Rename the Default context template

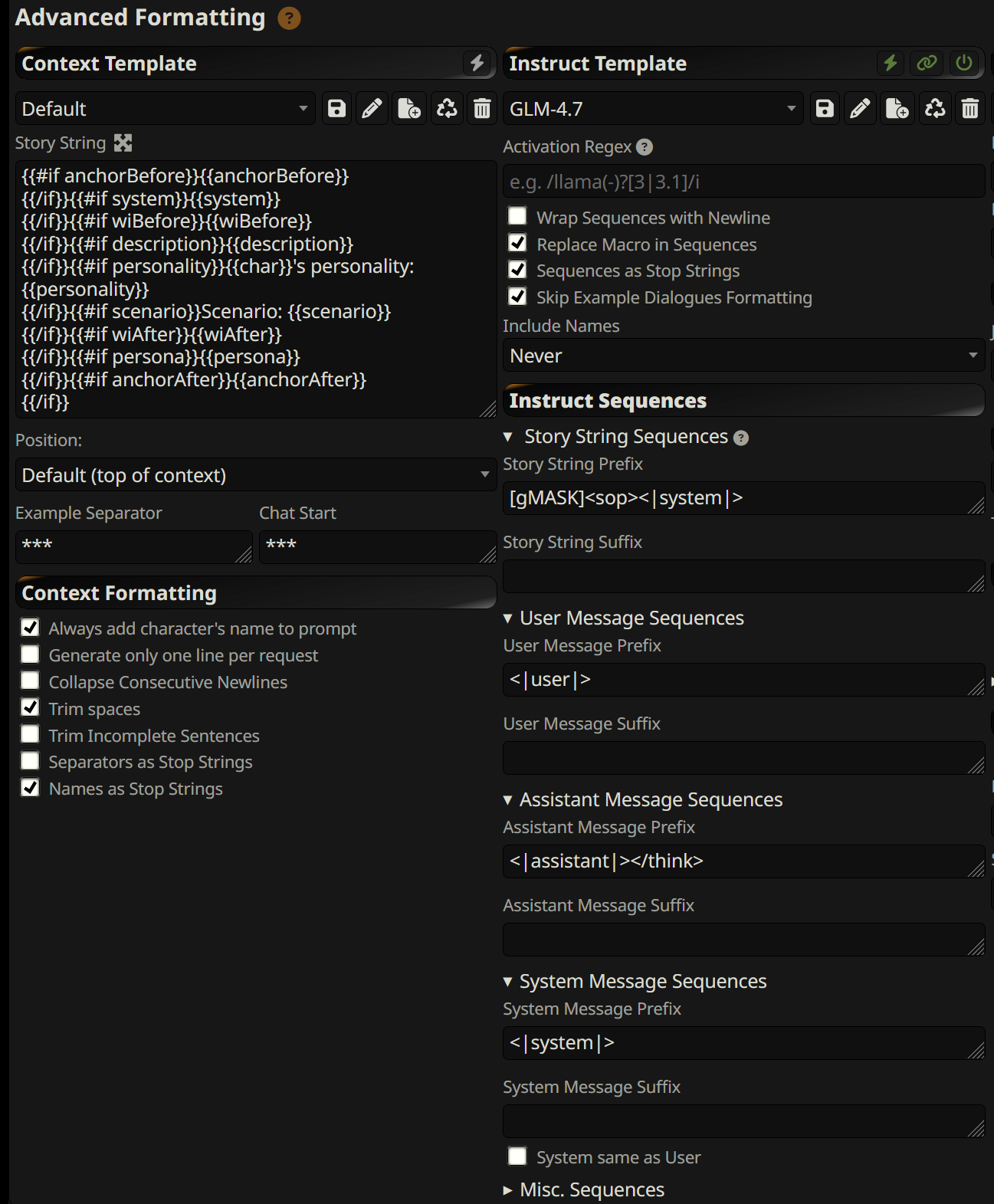[x=372, y=109]
